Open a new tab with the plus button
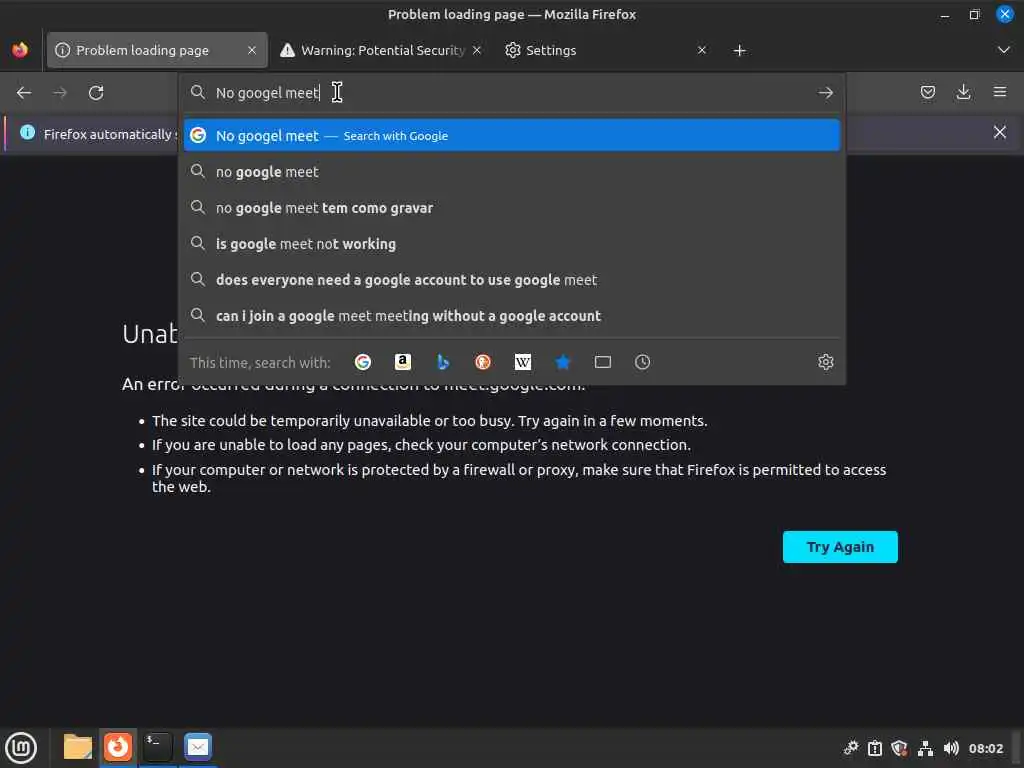Screen dimensions: 1024x768 pos(739,50)
